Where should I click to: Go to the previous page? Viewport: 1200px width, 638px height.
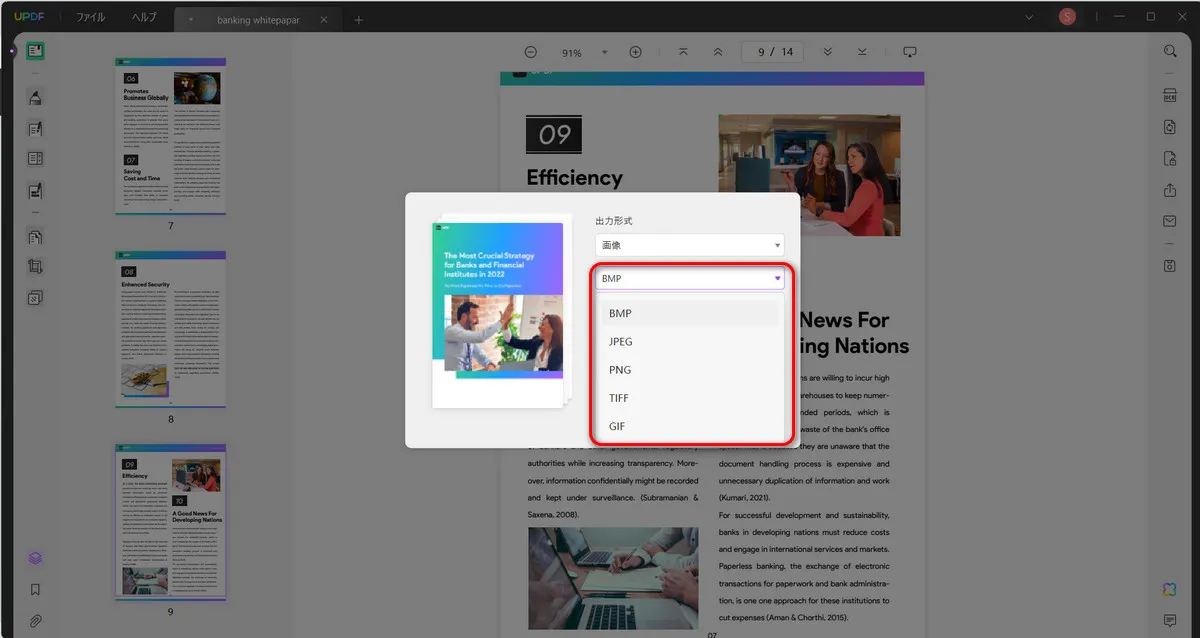[x=717, y=52]
